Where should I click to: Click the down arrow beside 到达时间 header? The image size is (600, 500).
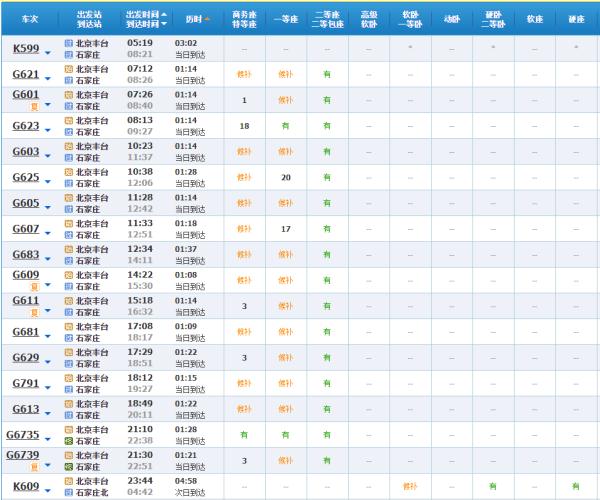164,24
